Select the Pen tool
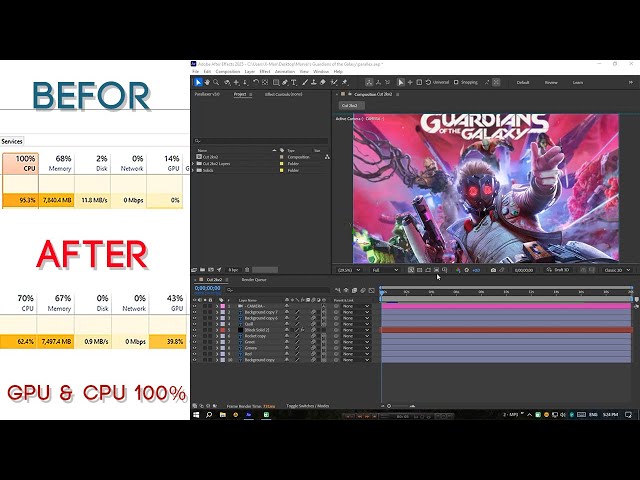The height and width of the screenshot is (480, 640). click(284, 82)
